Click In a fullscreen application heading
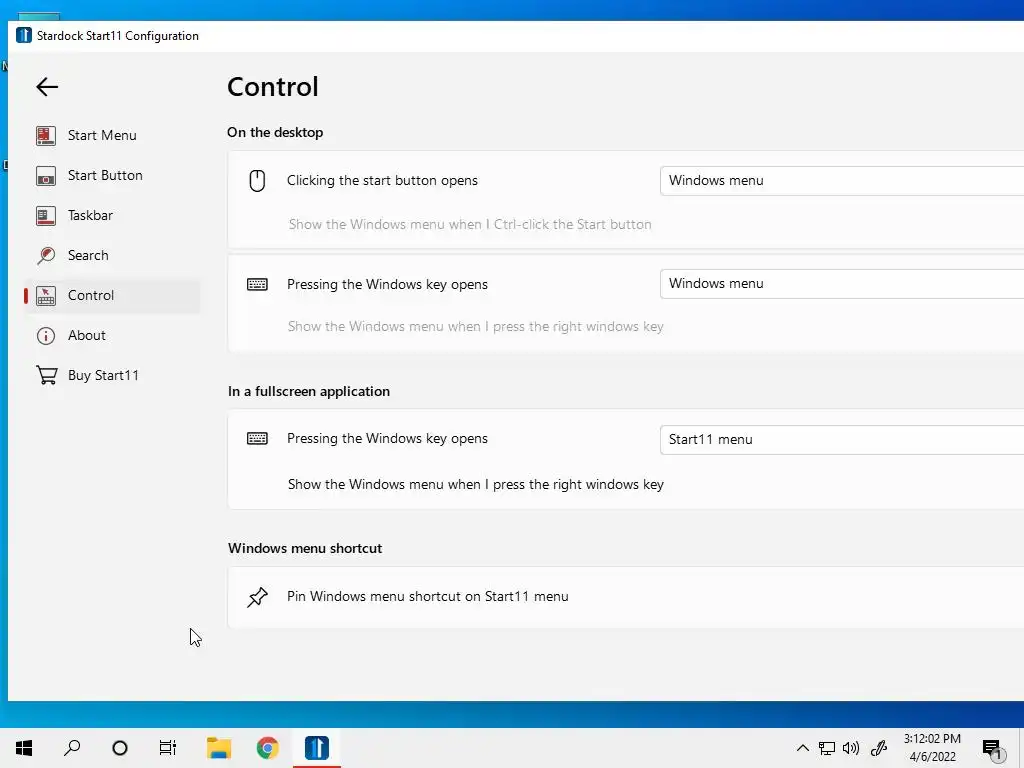 point(309,392)
